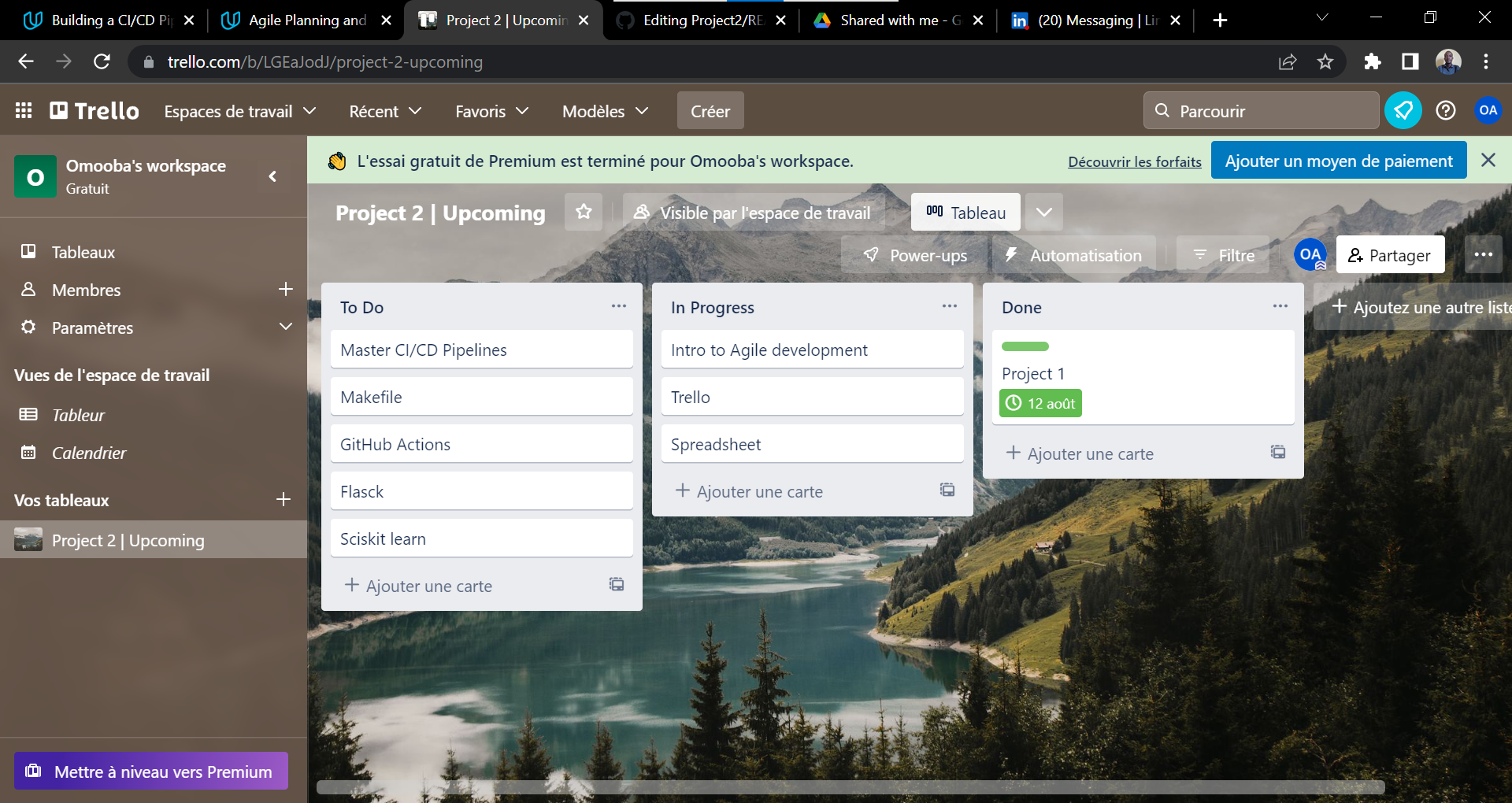Click the apps grid icon top left
Screen dimensions: 1512x803
23,110
